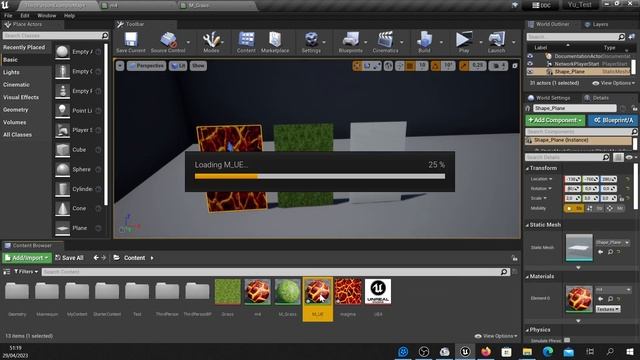640x360 pixels.
Task: Select Cylinder actor icon in Place Actors
Action: (x=62, y=189)
